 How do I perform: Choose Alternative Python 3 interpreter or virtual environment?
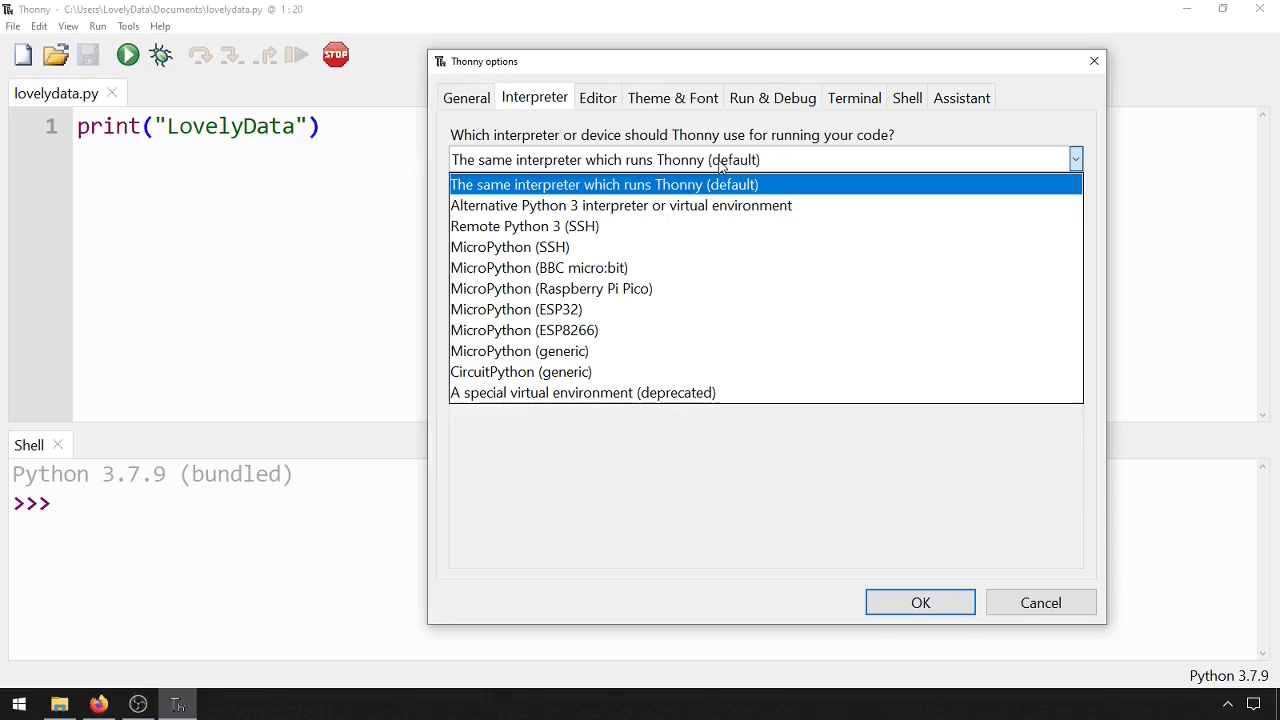766,205
